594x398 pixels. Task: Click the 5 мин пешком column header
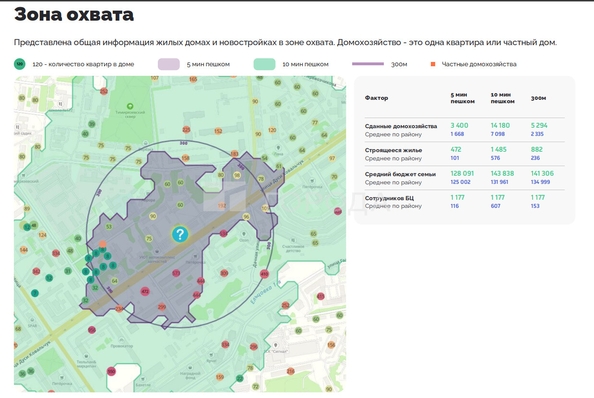[462, 98]
